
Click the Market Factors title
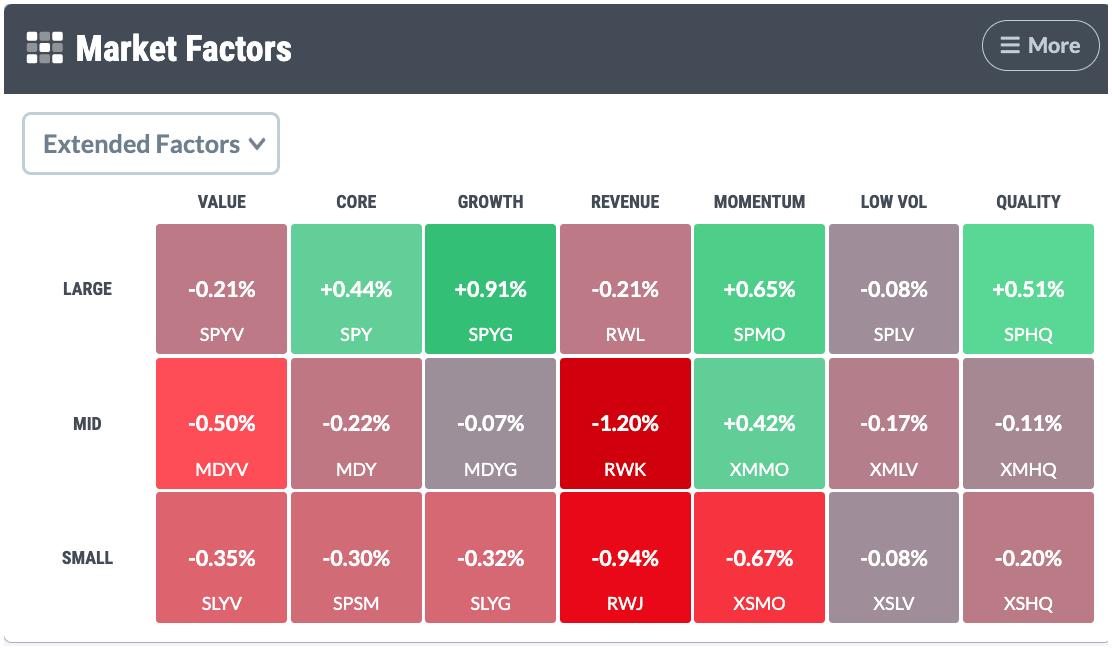pyautogui.click(x=184, y=48)
